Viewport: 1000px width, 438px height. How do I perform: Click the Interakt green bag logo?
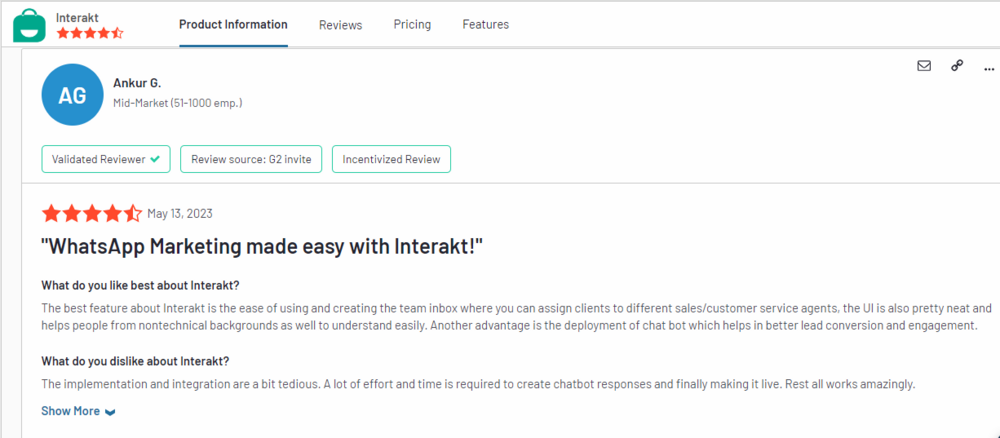29,26
